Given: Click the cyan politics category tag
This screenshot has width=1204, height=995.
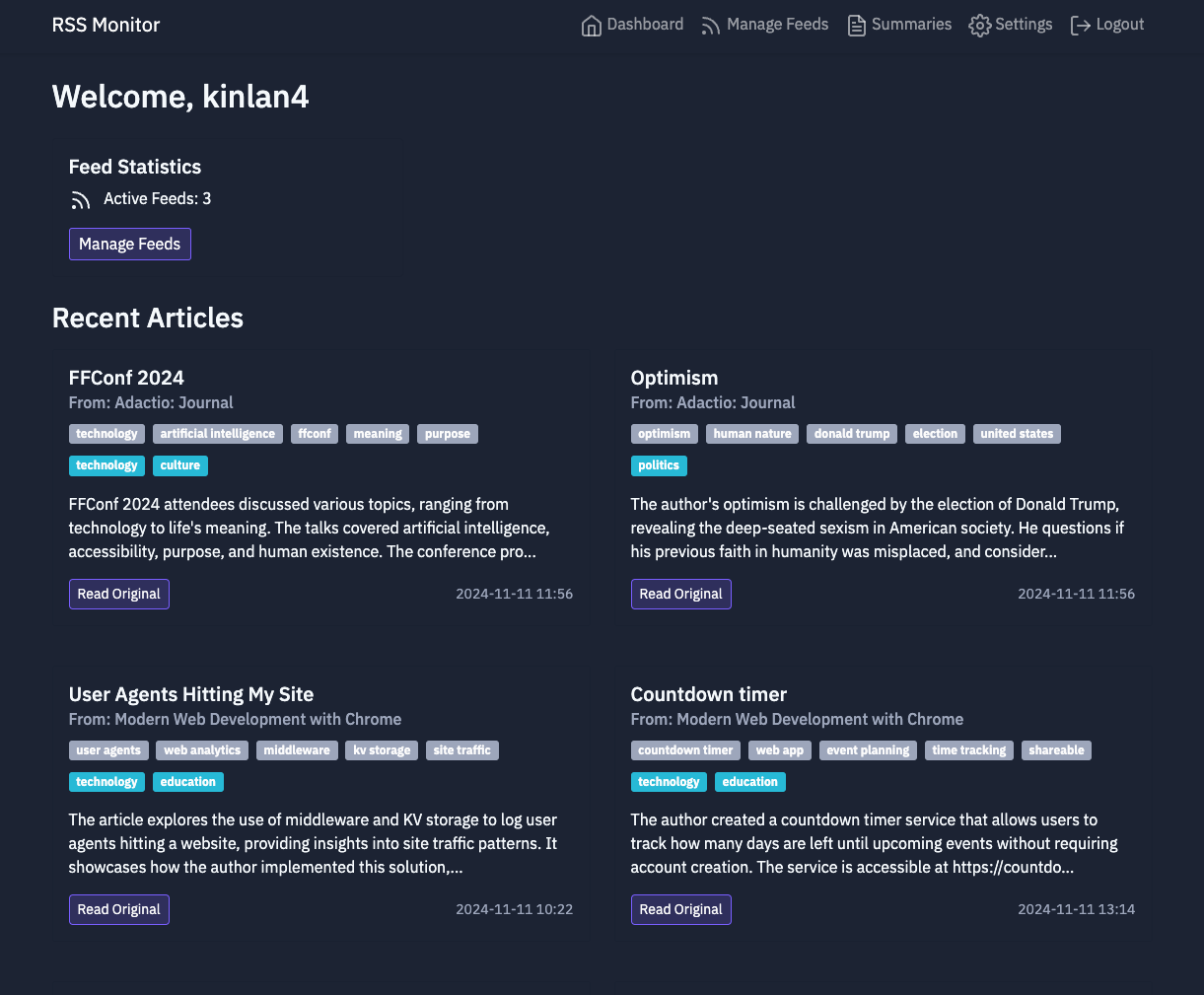Looking at the screenshot, I should [x=659, y=465].
